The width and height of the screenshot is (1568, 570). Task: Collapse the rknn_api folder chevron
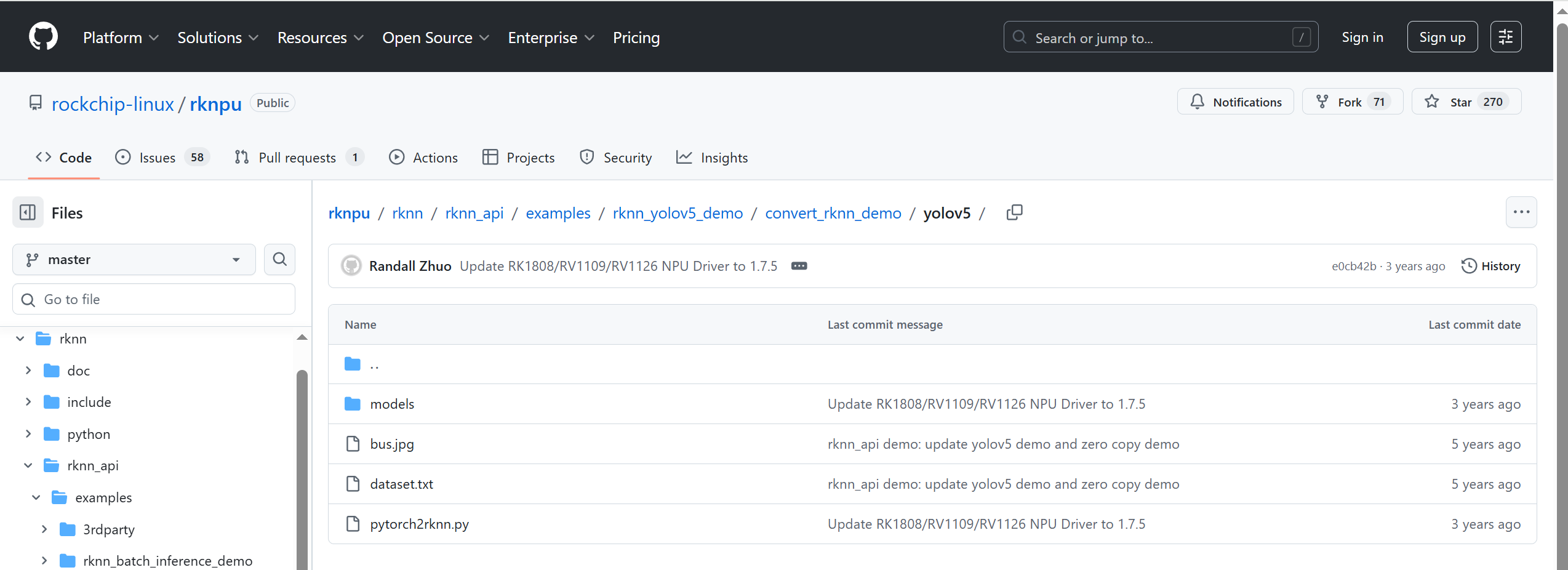28,465
